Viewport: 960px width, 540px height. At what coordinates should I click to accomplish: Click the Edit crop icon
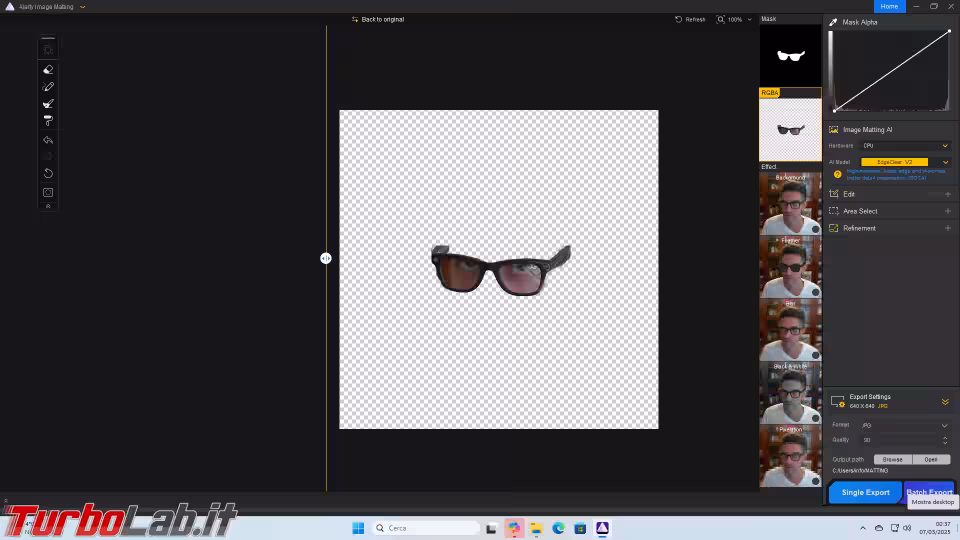(833, 194)
